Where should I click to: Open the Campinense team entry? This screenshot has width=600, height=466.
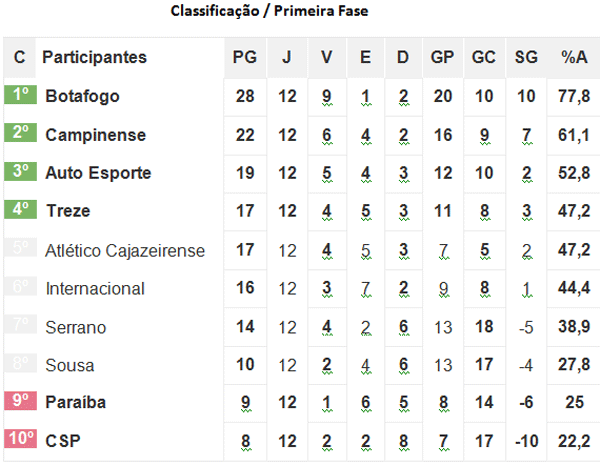(x=95, y=134)
